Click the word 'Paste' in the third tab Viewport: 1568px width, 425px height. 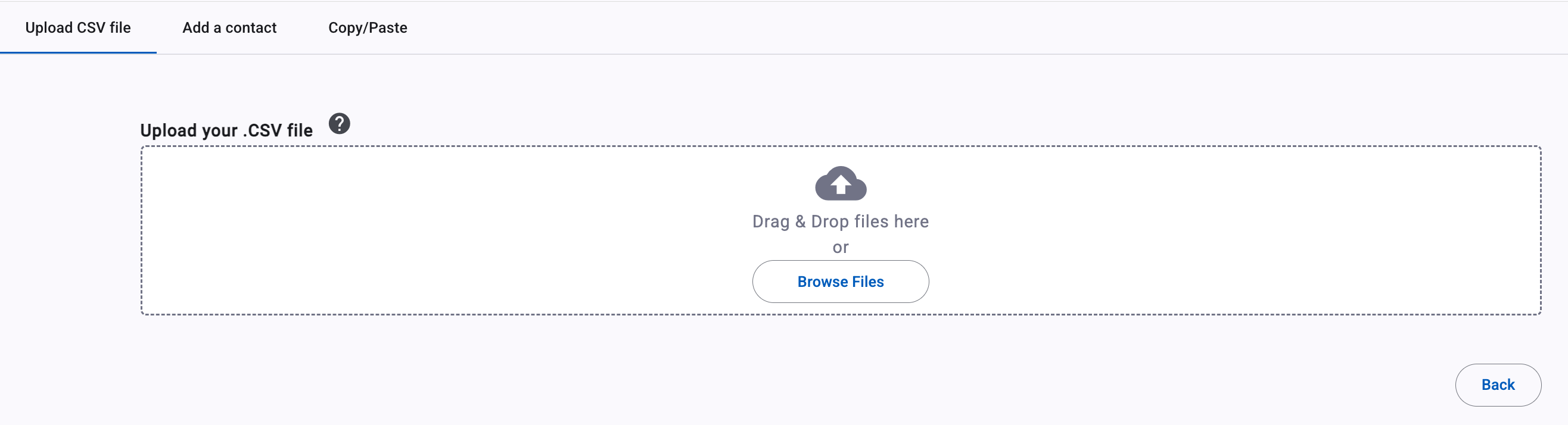click(388, 27)
